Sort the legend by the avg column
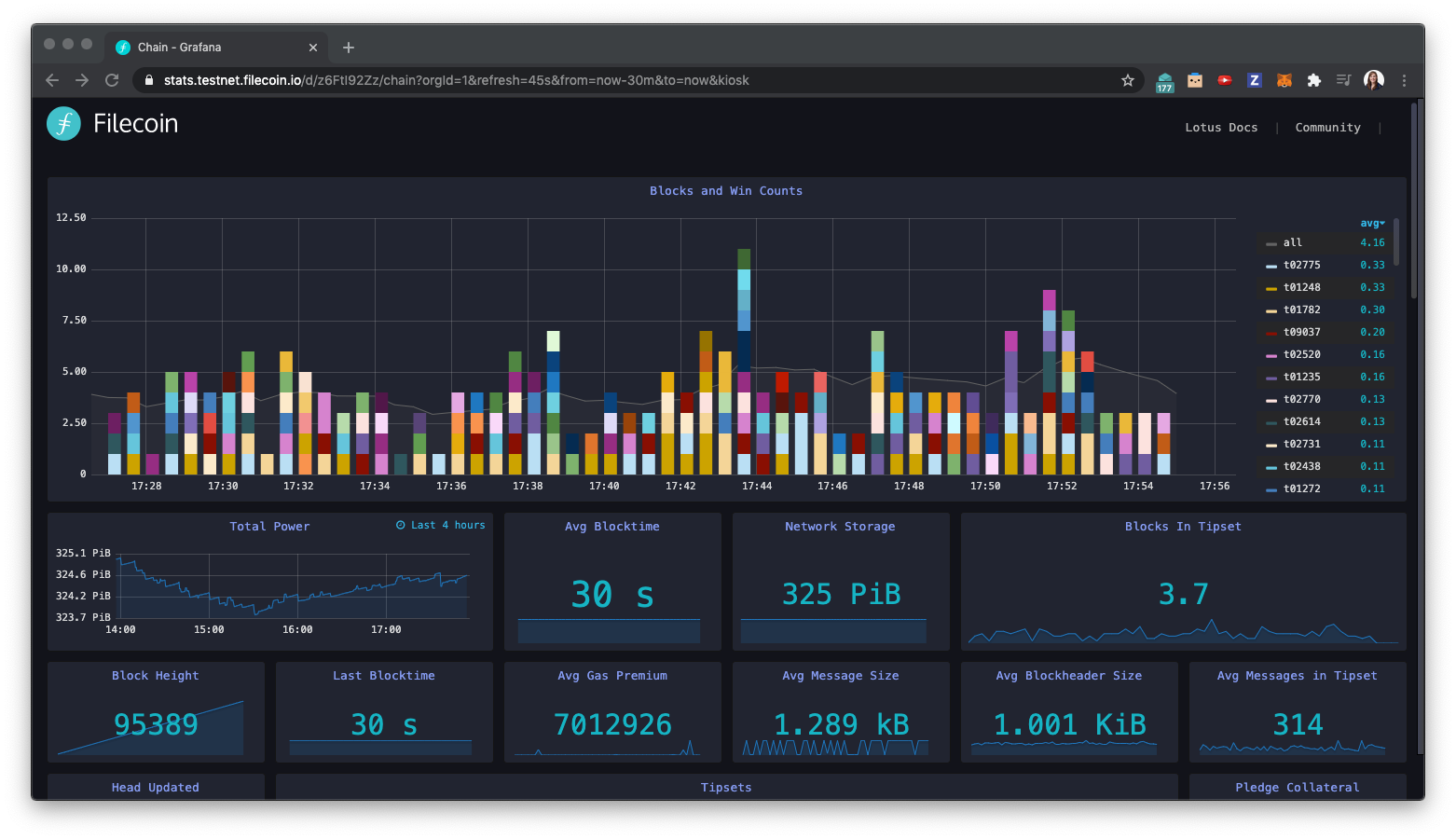The width and height of the screenshot is (1456, 839). coord(1370,223)
